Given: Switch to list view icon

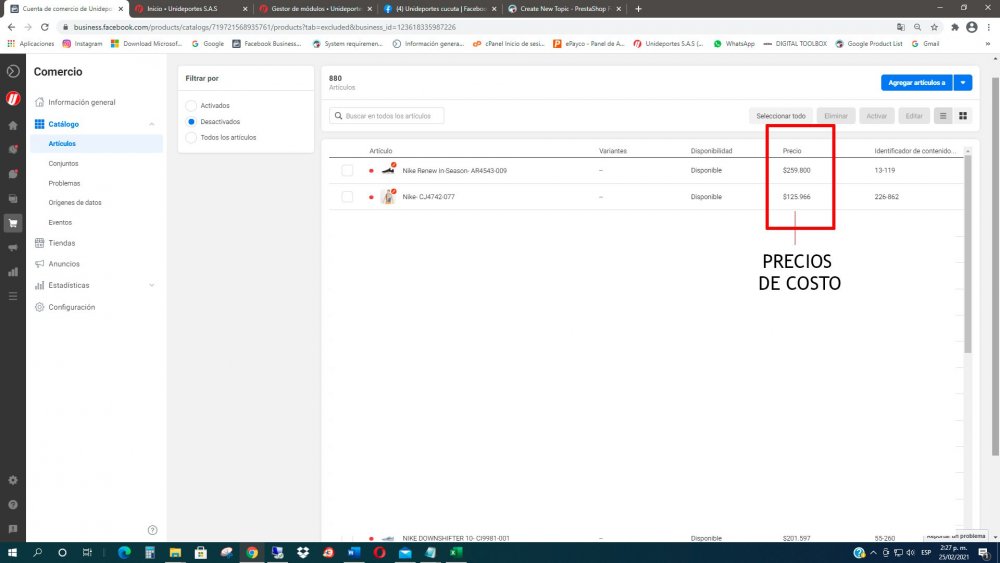Looking at the screenshot, I should point(943,116).
